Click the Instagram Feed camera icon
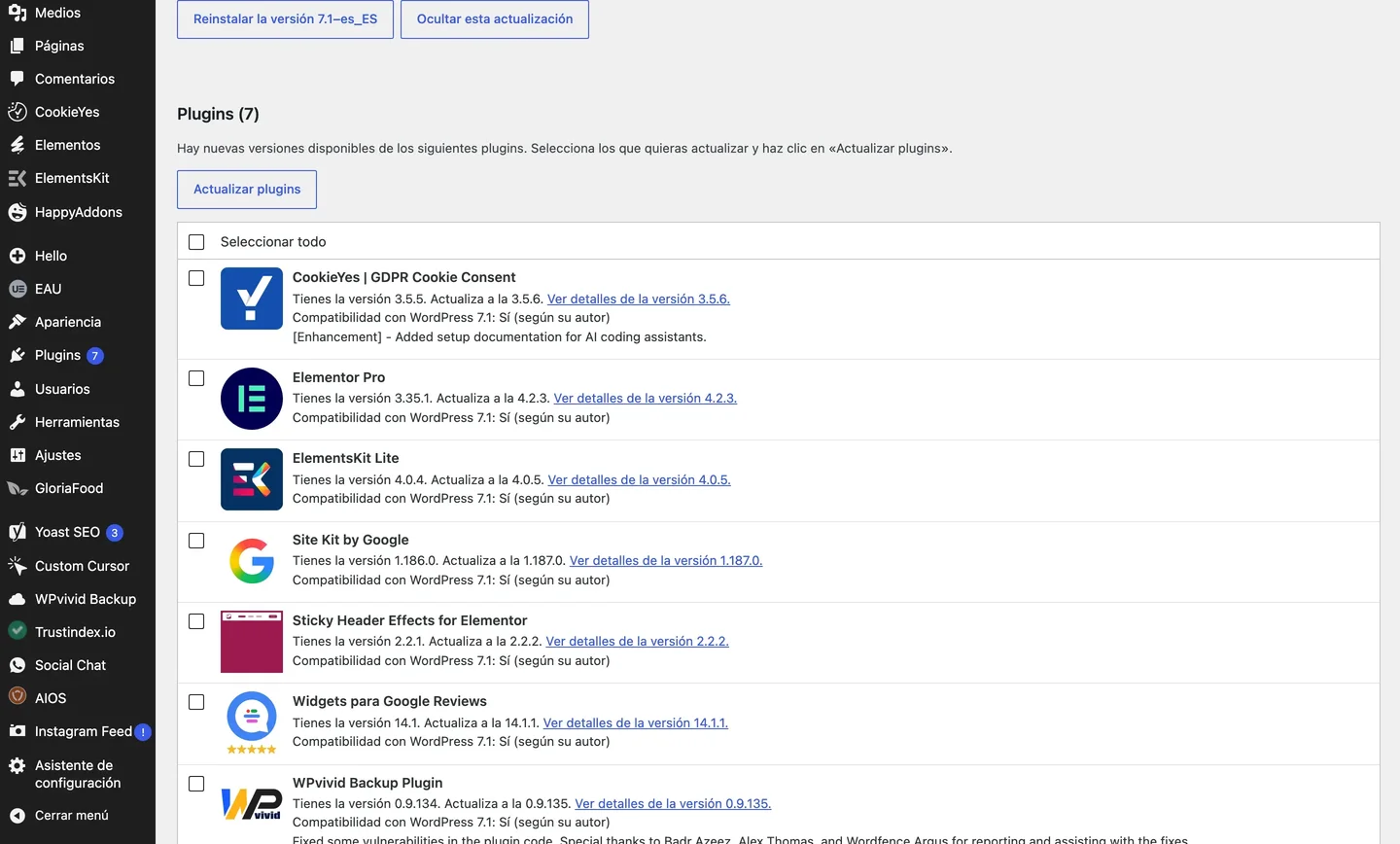The width and height of the screenshot is (1400, 844). point(17,731)
